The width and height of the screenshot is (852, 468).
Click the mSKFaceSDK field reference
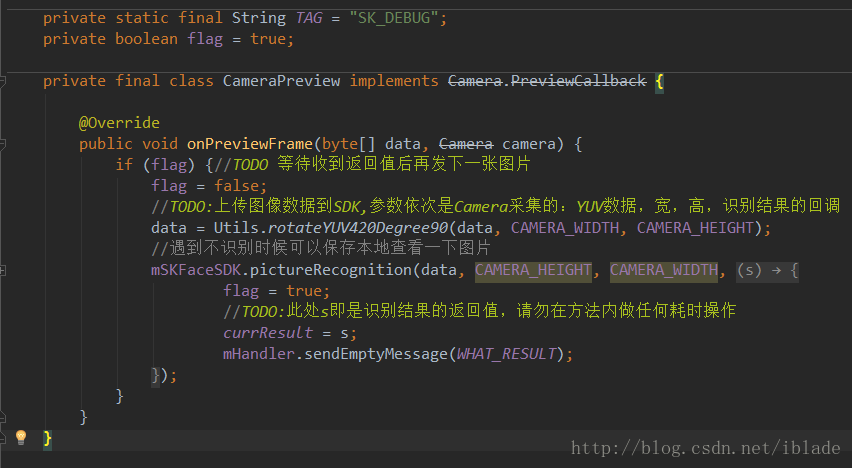[196, 270]
